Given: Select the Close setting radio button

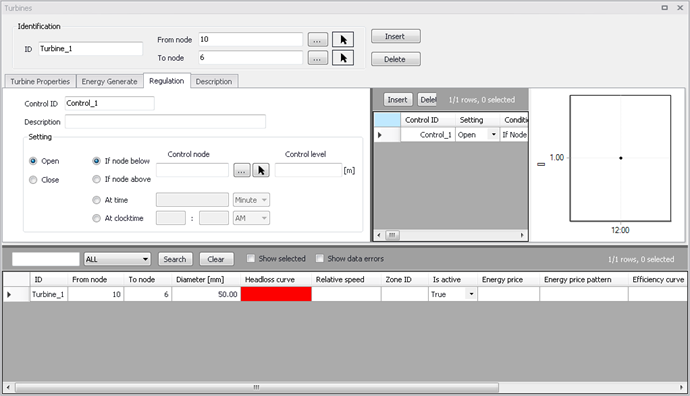Looking at the screenshot, I should pyautogui.click(x=33, y=180).
